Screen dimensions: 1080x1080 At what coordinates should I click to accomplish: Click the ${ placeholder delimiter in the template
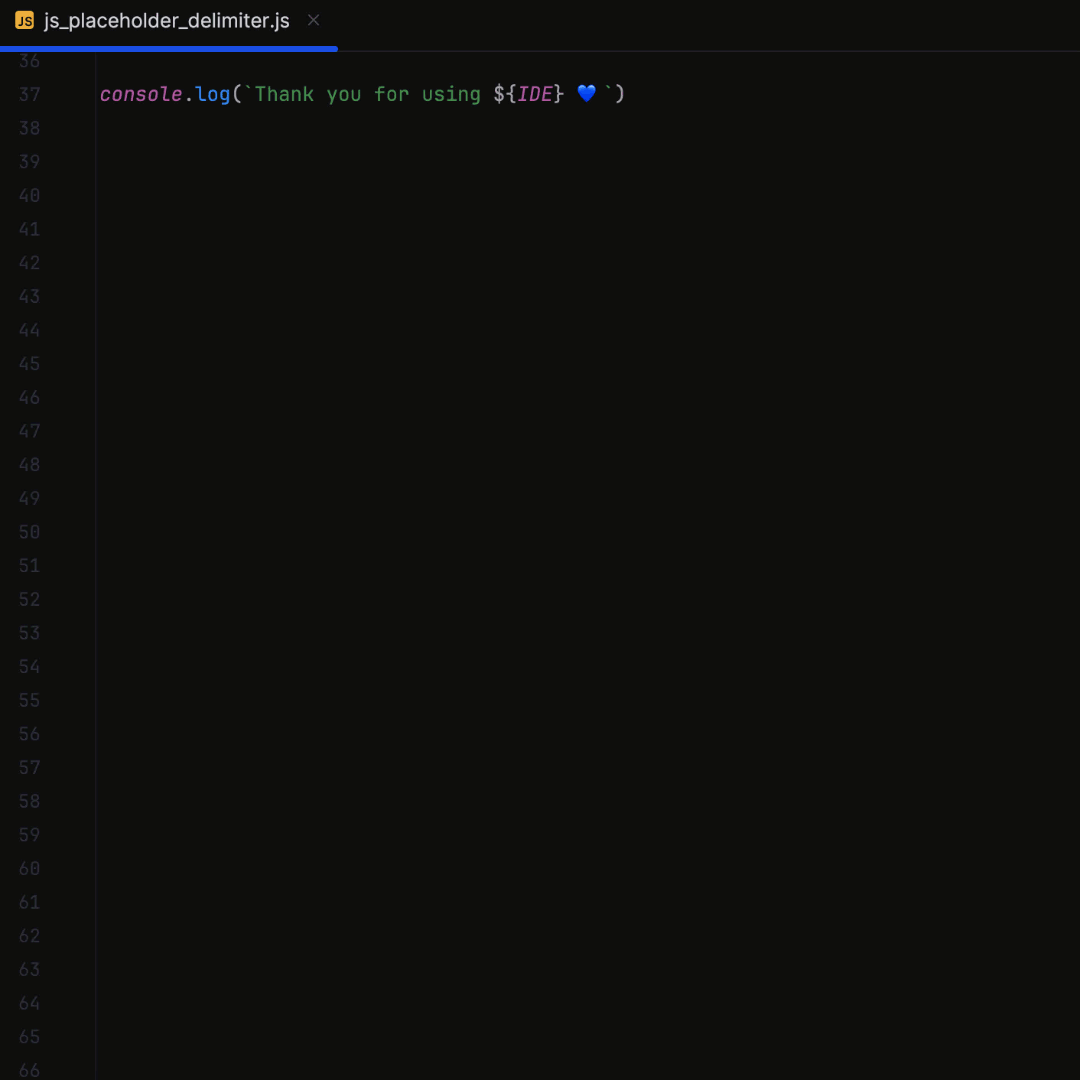(503, 93)
